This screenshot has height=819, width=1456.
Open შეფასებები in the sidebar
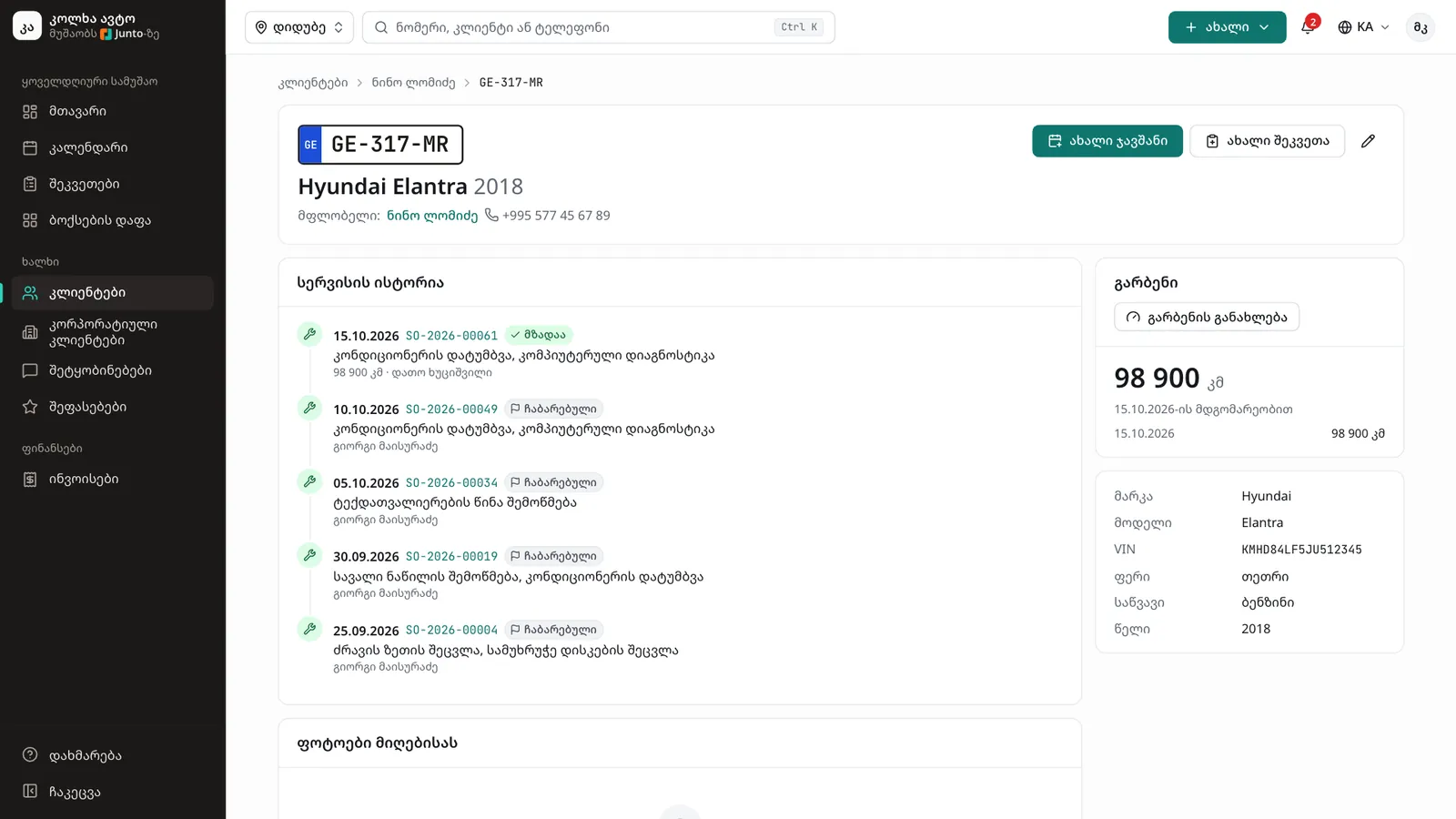coord(113,407)
